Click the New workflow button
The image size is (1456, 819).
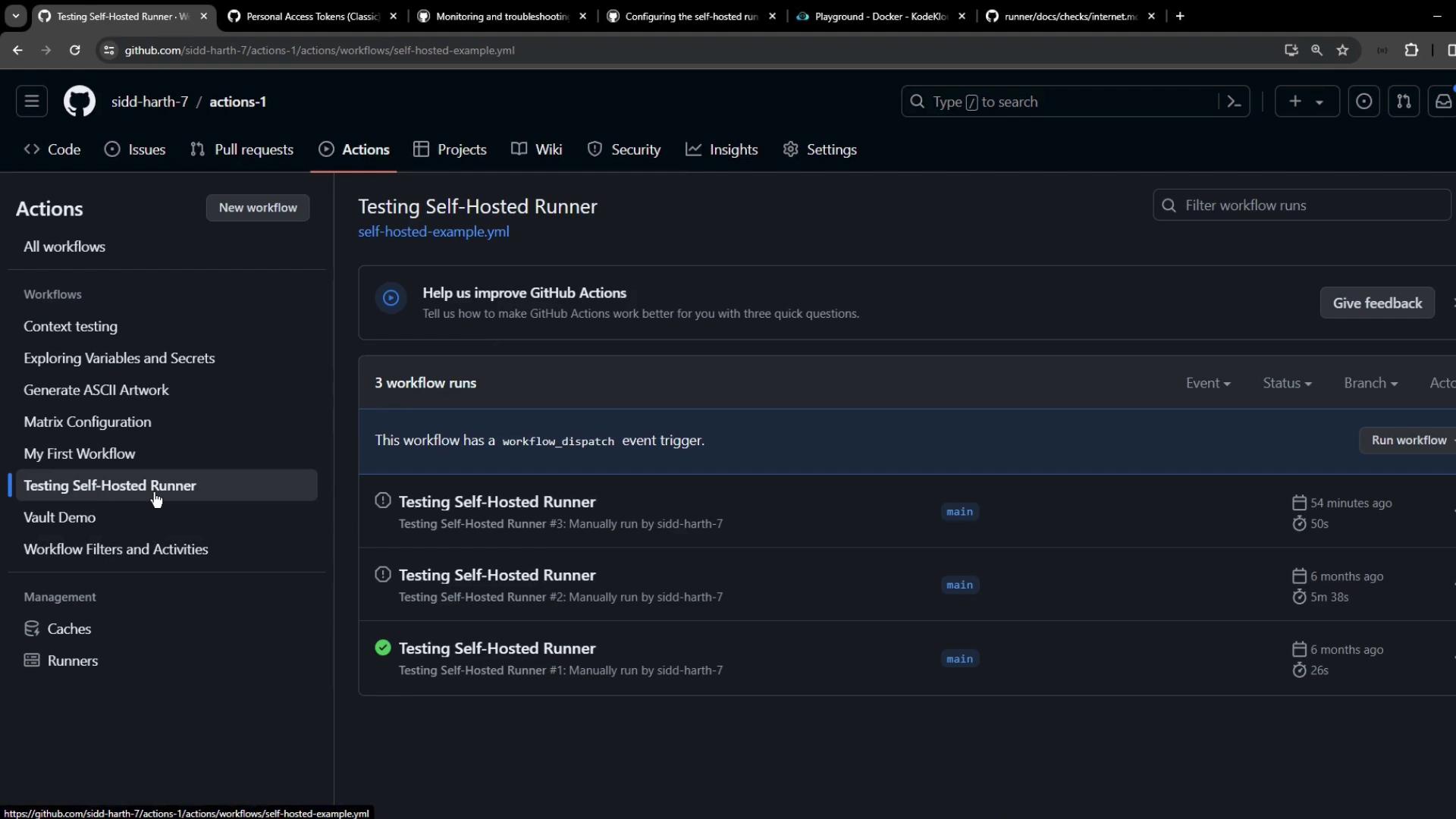(258, 208)
